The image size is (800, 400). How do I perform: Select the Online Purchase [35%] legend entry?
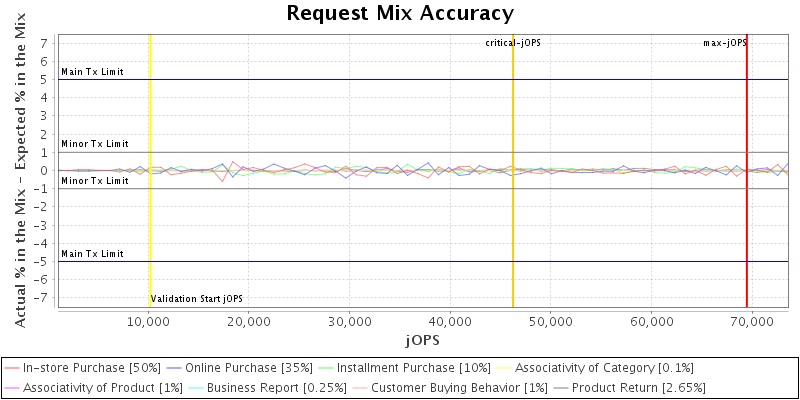coord(253,368)
